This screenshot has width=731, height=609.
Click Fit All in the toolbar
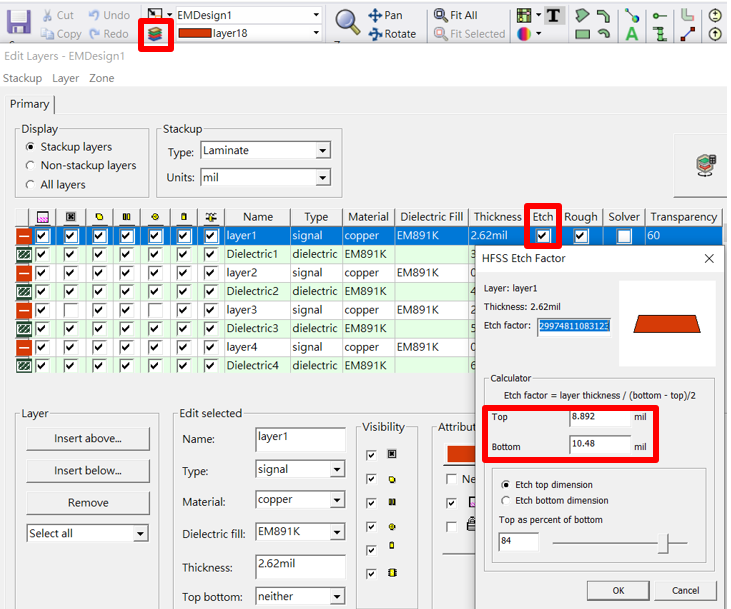[455, 15]
